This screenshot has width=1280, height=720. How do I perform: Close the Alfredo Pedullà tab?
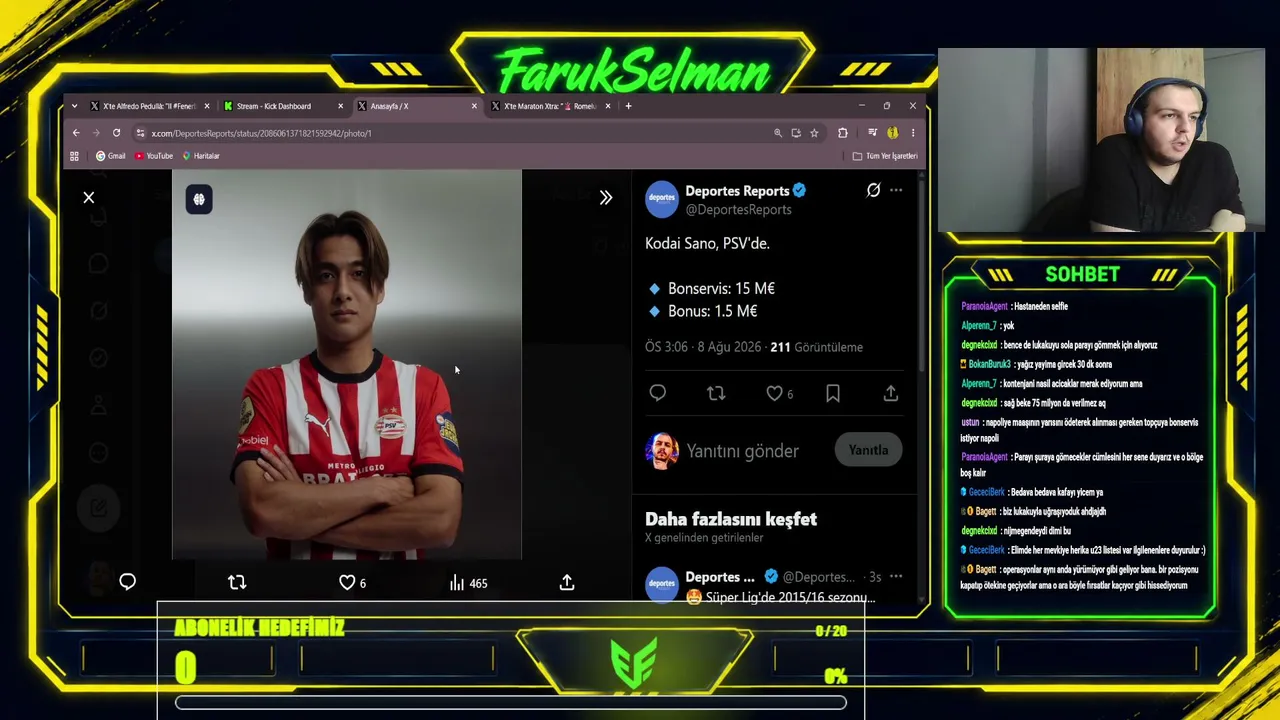click(x=207, y=106)
